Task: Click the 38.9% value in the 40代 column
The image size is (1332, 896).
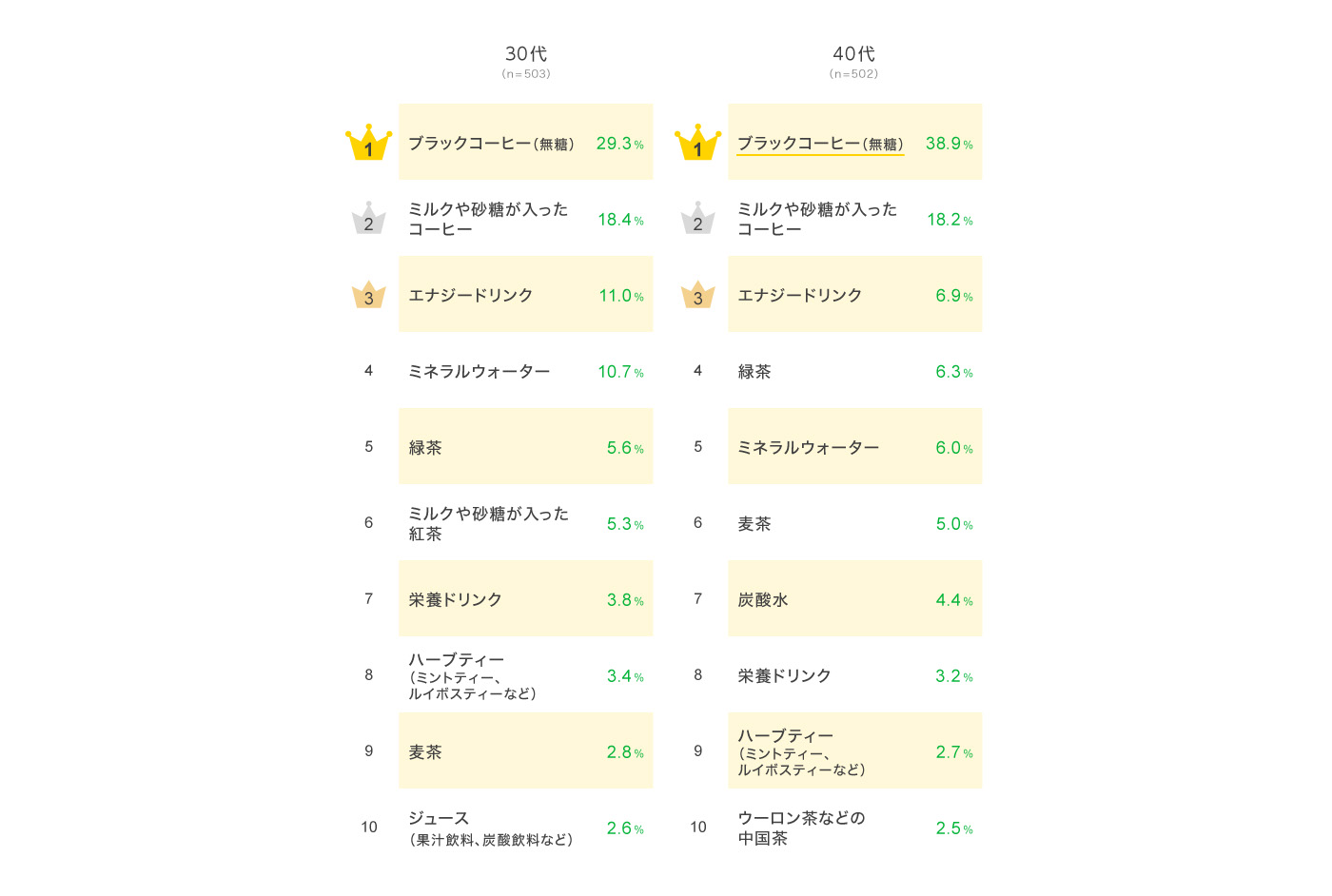Action: click(x=949, y=144)
